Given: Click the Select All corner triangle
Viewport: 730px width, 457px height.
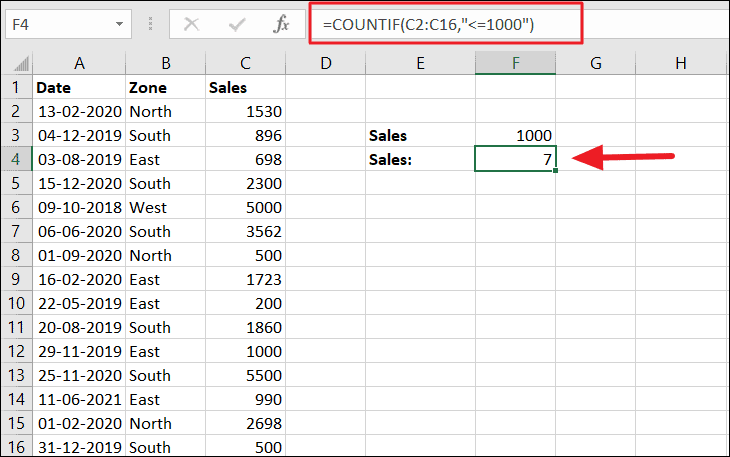Looking at the screenshot, I should tap(17, 64).
